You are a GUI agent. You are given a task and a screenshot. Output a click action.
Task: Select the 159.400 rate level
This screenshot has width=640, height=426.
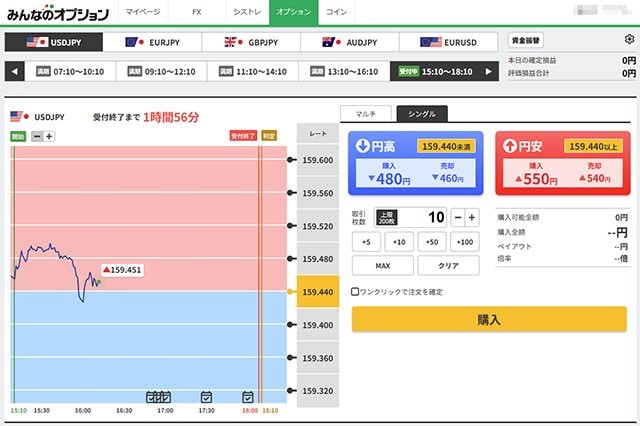coord(318,325)
